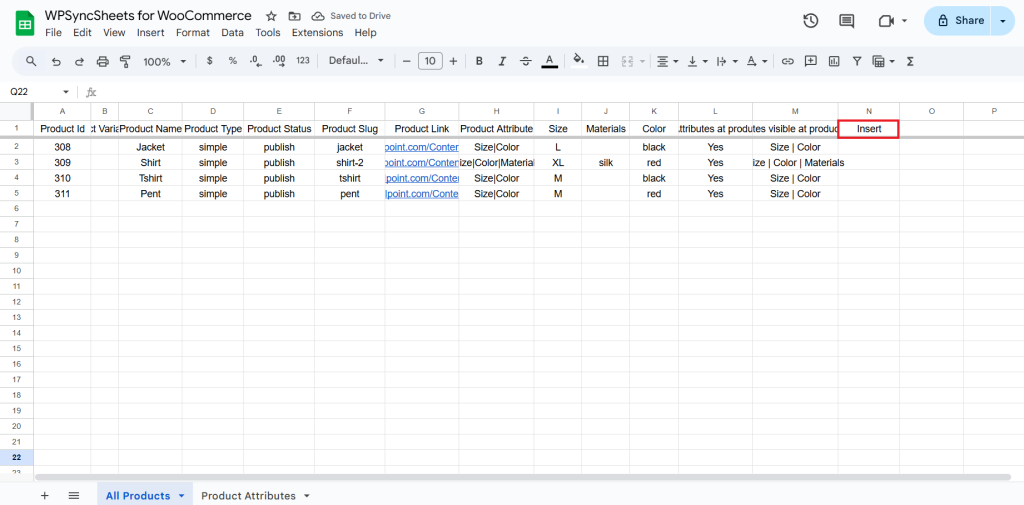Expand text rotation dropdown
This screenshot has height=505, width=1024.
pos(764,61)
